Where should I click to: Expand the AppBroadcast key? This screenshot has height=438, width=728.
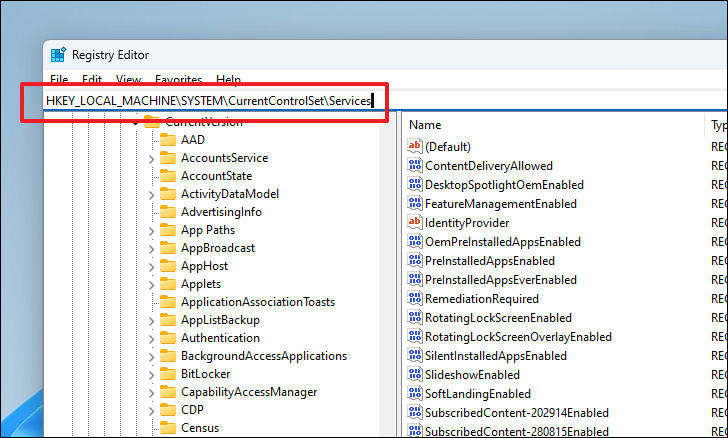(151, 249)
